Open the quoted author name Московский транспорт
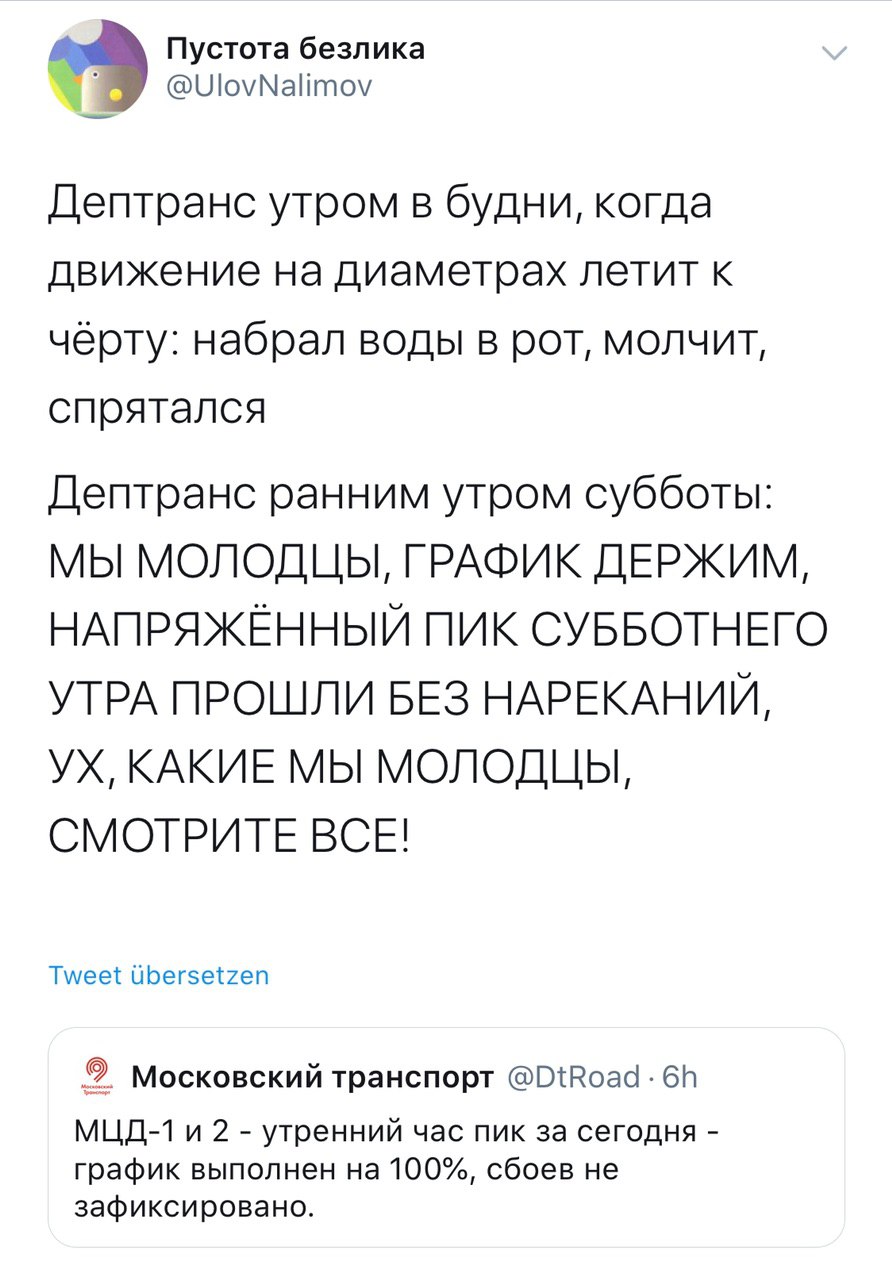892x1280 pixels. point(313,1076)
